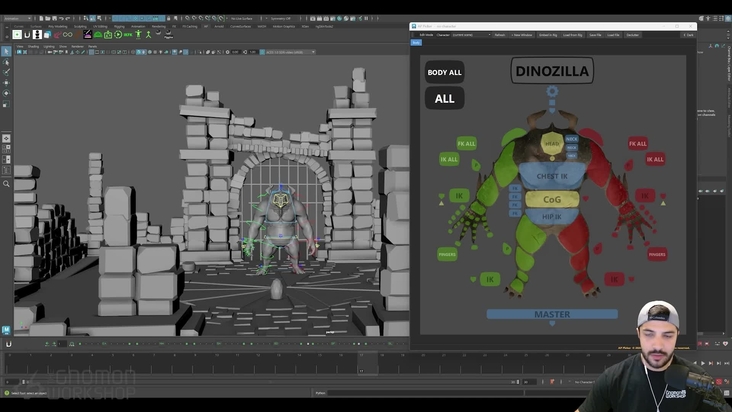Click the green IK ALL button
Screen dimensions: 732x412
449,159
